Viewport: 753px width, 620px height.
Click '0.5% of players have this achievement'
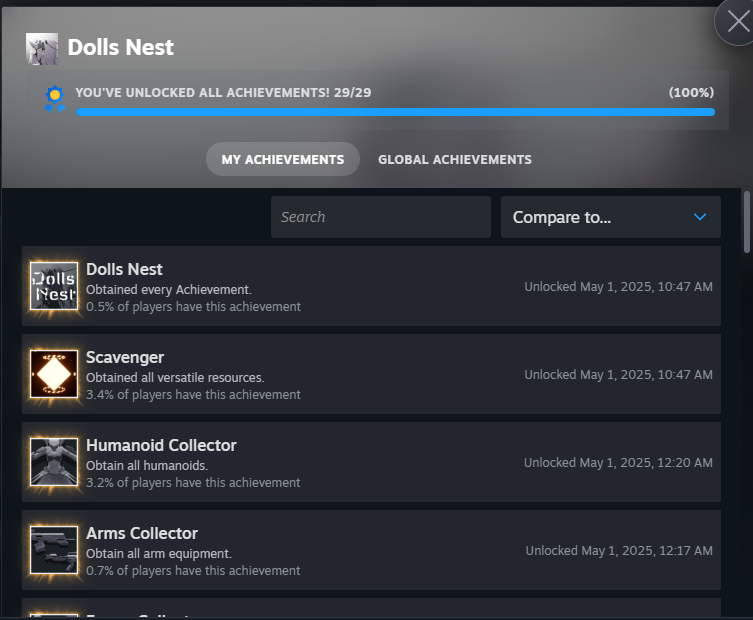(x=193, y=306)
